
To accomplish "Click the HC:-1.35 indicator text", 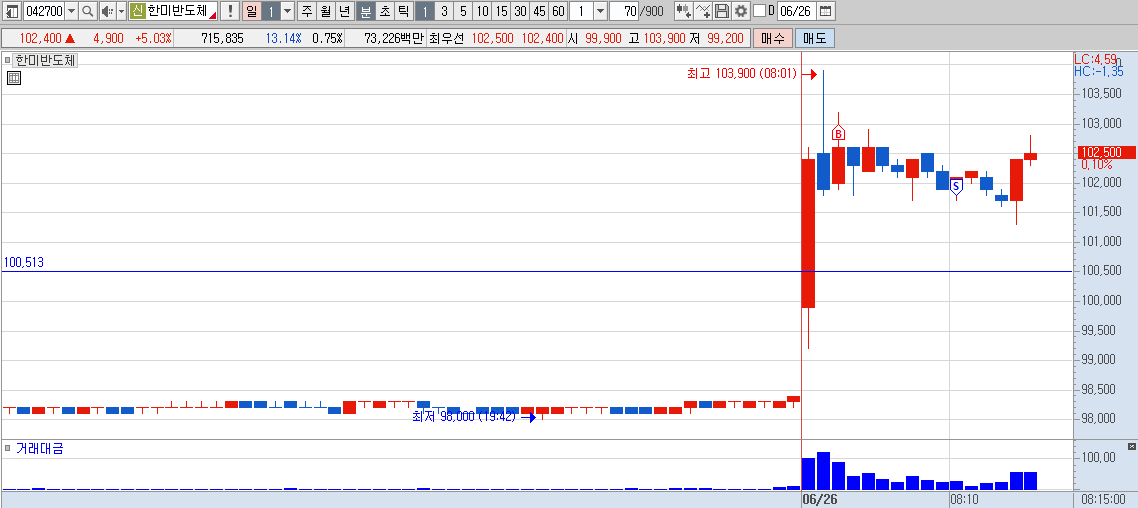I will coord(1098,71).
